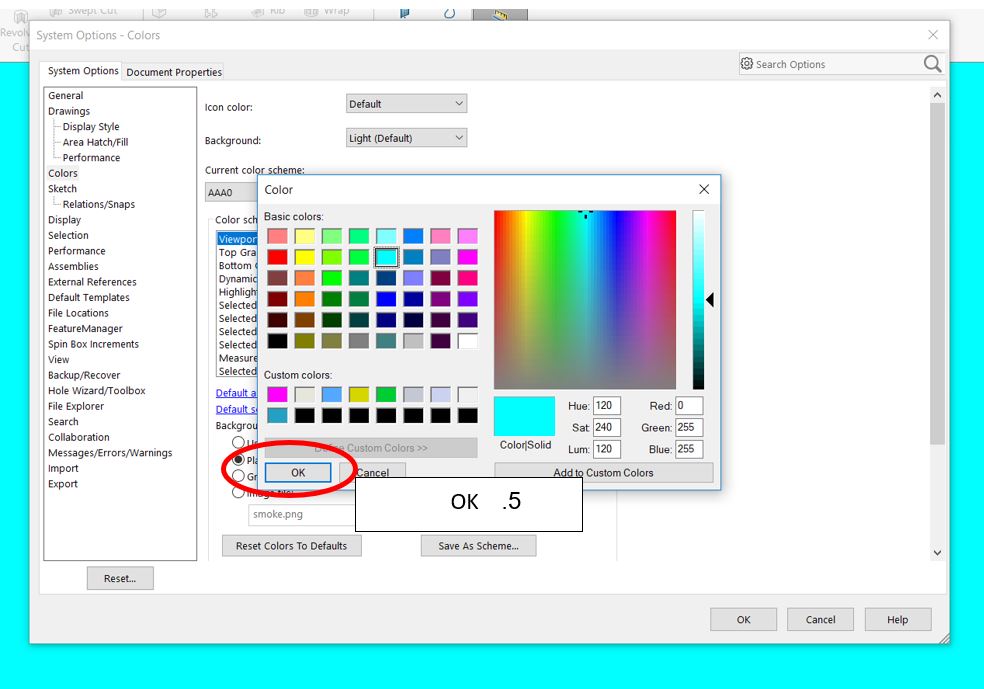Click the Add to Custom Colors button
984x689 pixels.
tap(603, 473)
